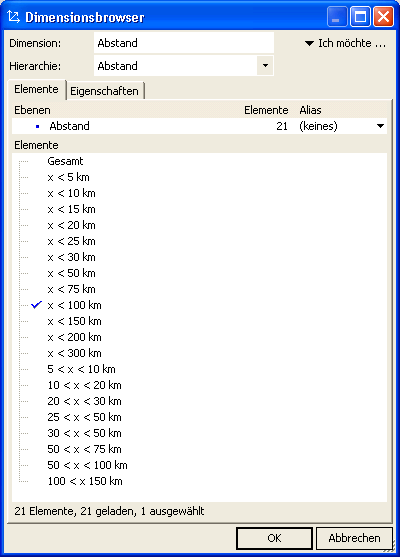The width and height of the screenshot is (400, 557).
Task: Select the Abstand level row
Action: (x=199, y=126)
